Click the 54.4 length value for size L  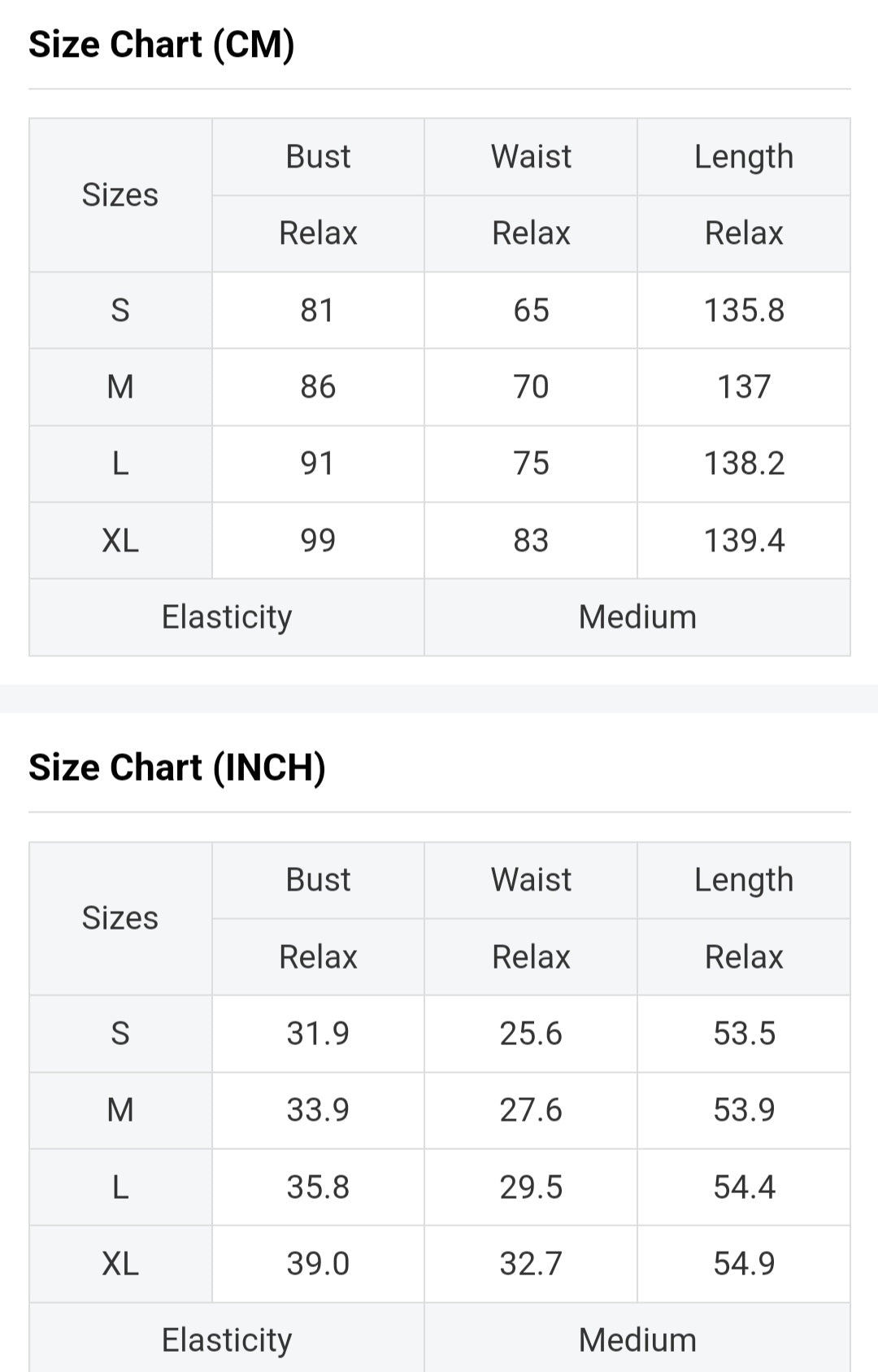point(743,1187)
